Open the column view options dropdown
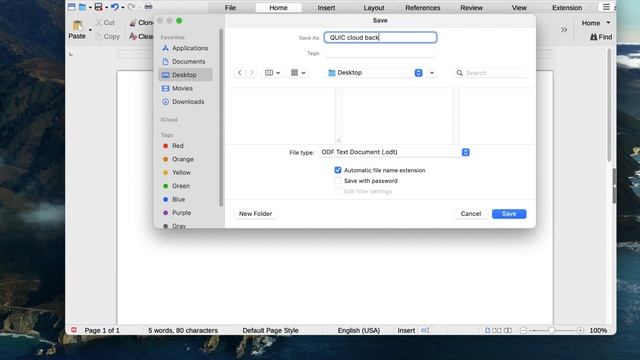640x360 pixels. 272,73
